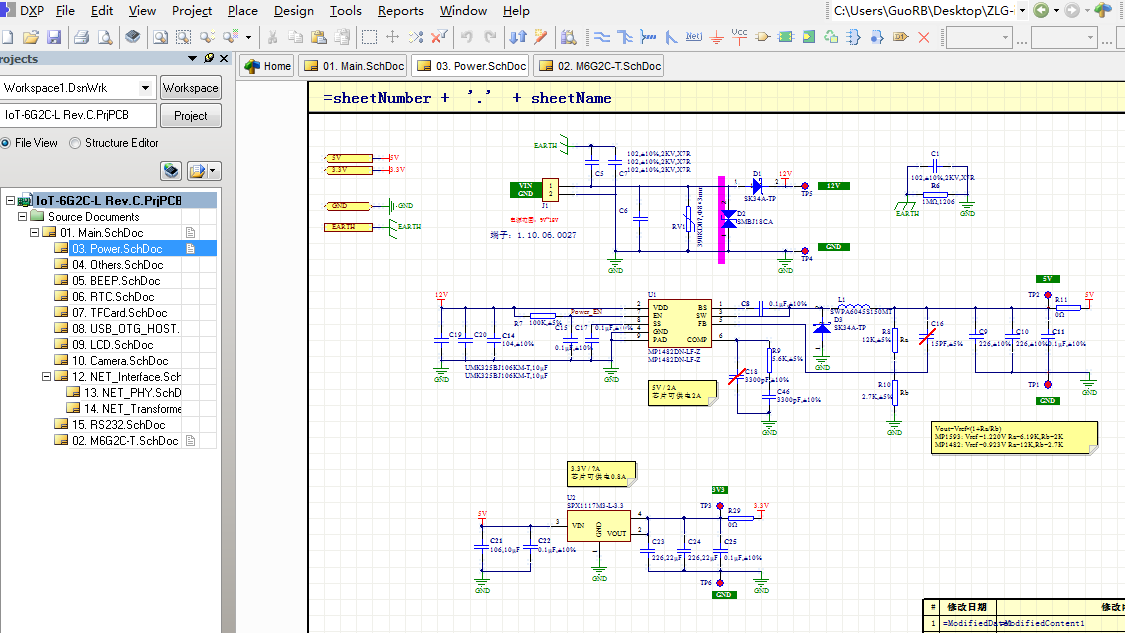Collapse the IoT-6G2C-L Rev.C.PrjPCB project node
1125x633 pixels.
click(x=10, y=200)
